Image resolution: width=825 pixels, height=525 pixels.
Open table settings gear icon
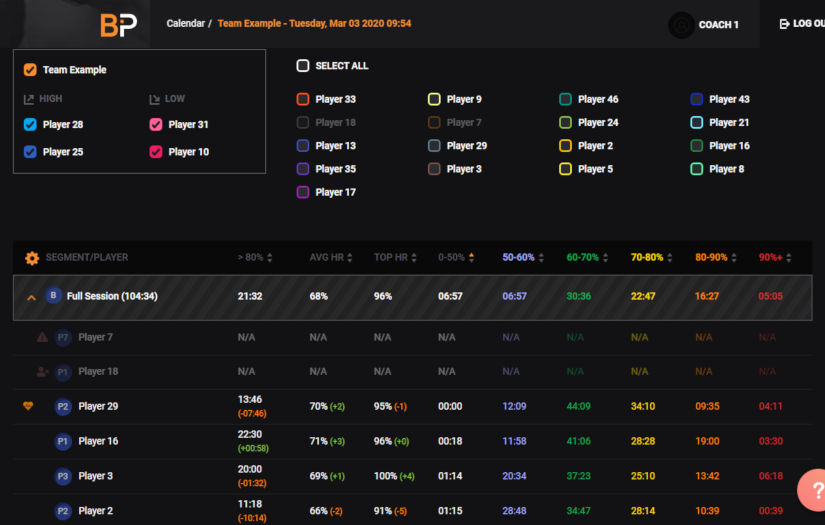point(32,258)
